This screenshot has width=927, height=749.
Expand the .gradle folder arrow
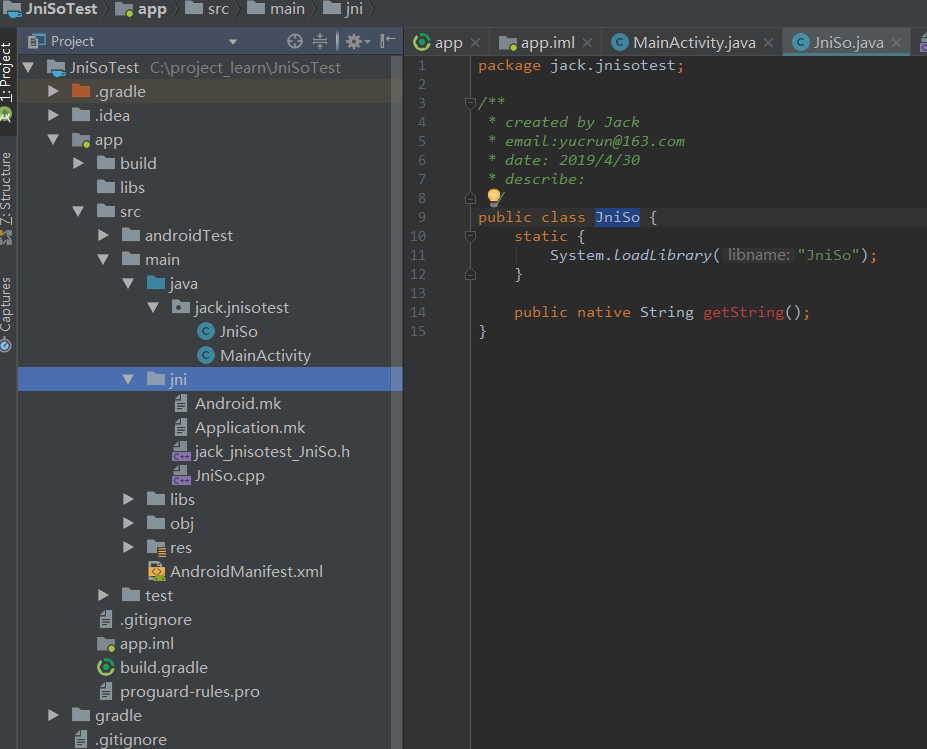click(x=53, y=91)
